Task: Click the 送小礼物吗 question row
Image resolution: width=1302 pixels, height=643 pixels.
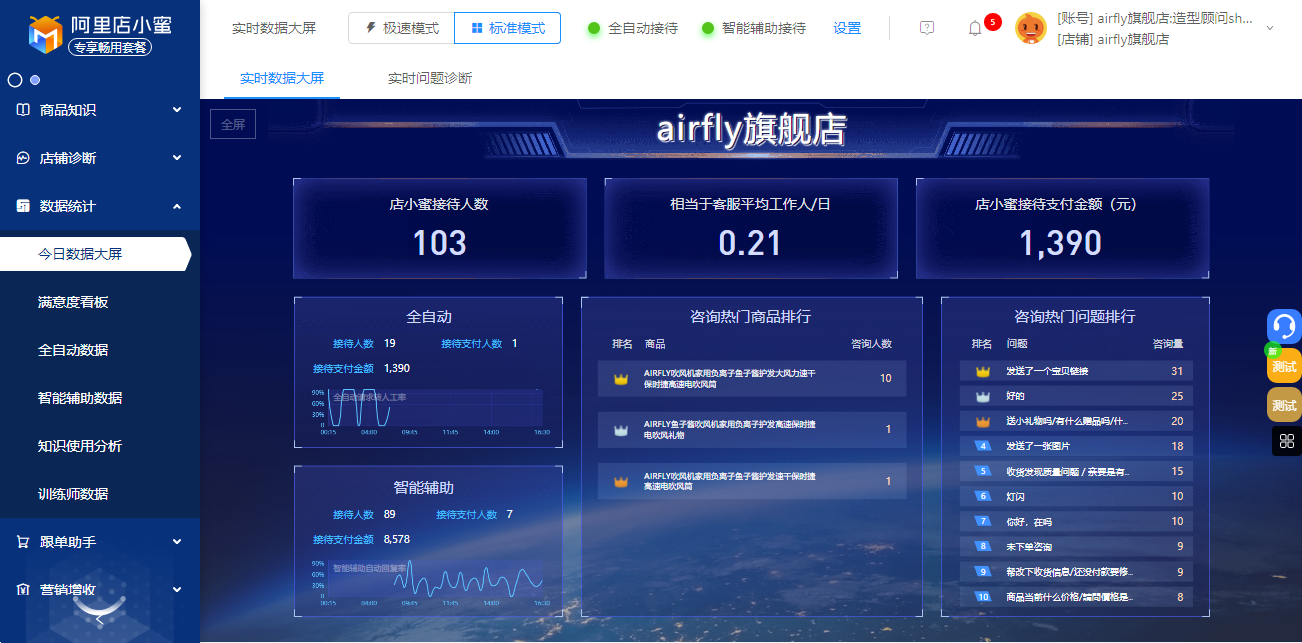Action: point(1076,421)
